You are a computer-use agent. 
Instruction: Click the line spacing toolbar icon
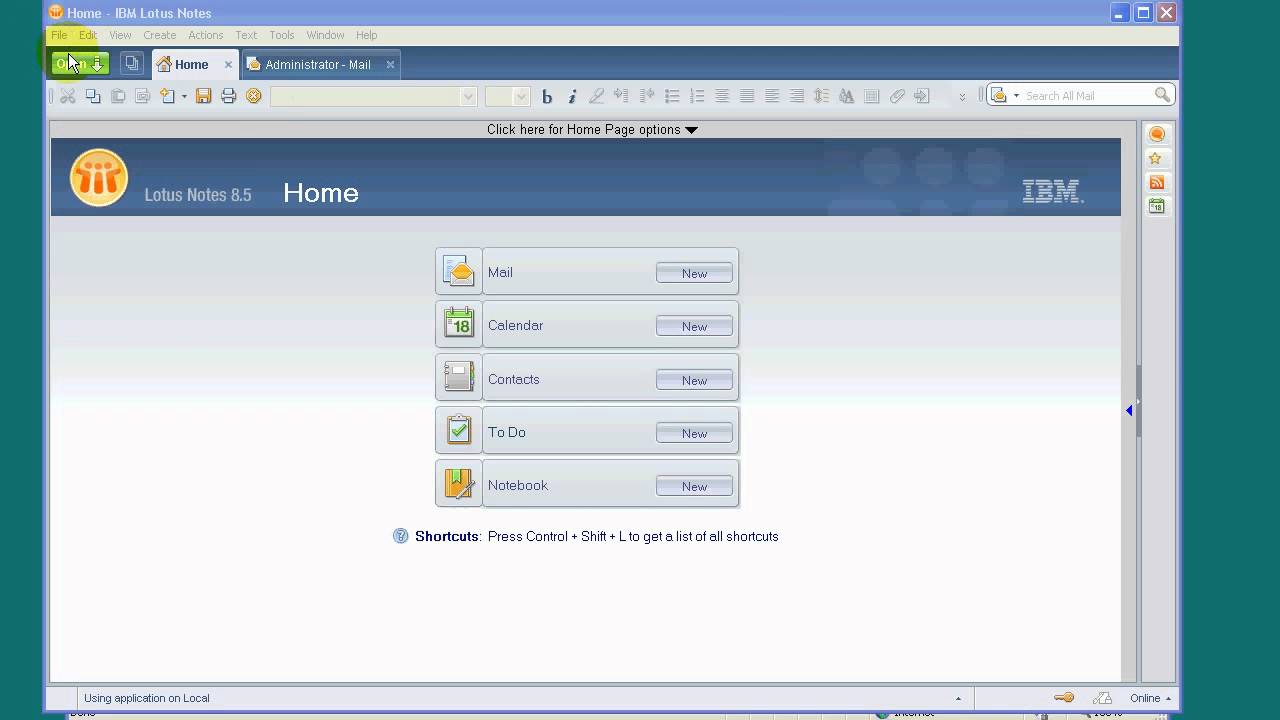[x=821, y=96]
